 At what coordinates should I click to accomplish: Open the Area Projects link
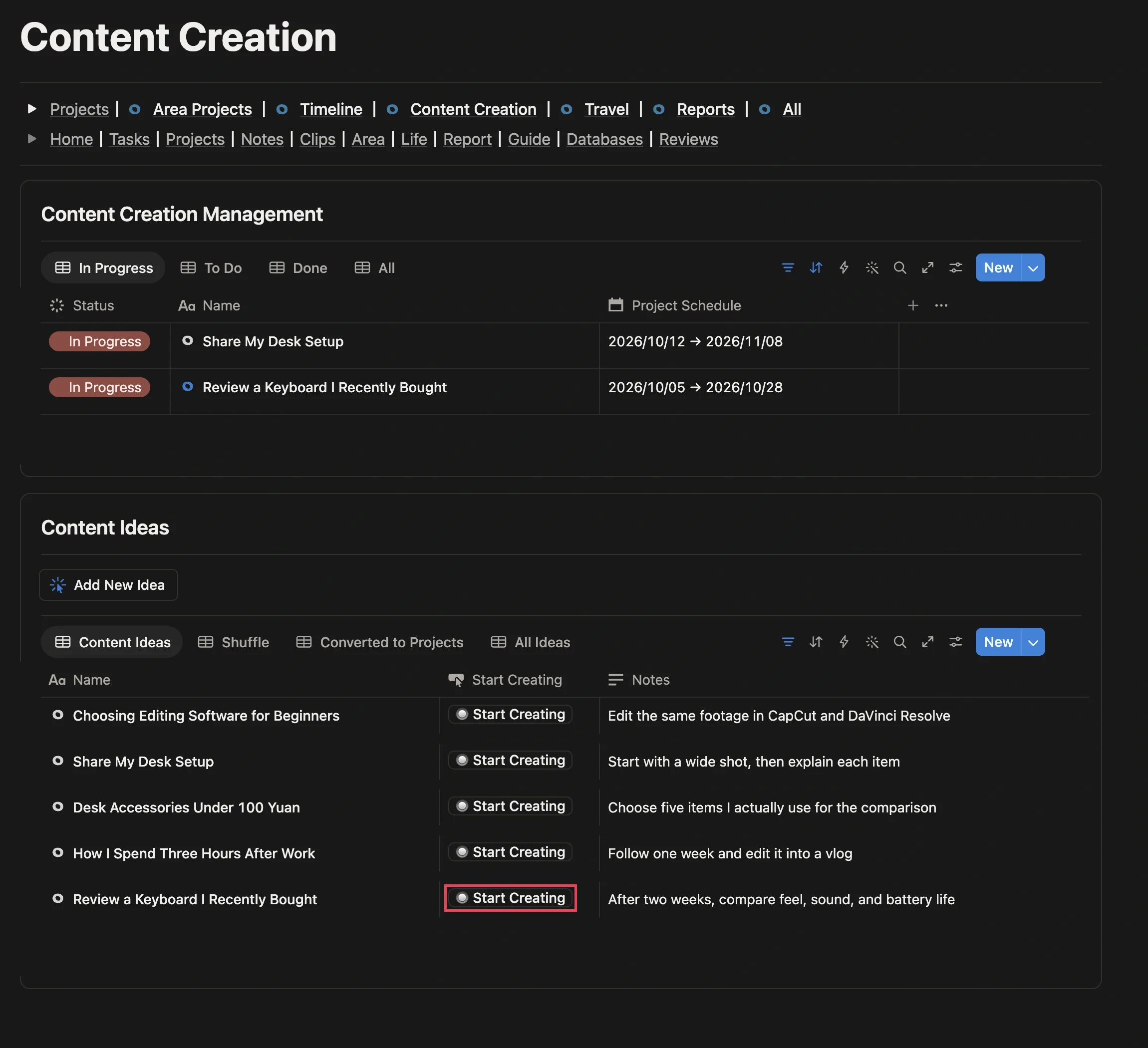coord(202,109)
